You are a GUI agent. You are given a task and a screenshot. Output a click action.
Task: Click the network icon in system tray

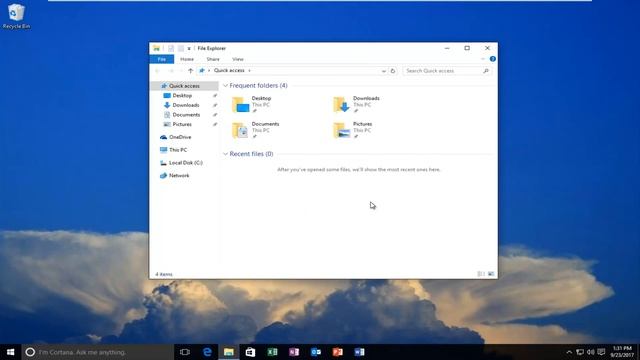pos(580,352)
